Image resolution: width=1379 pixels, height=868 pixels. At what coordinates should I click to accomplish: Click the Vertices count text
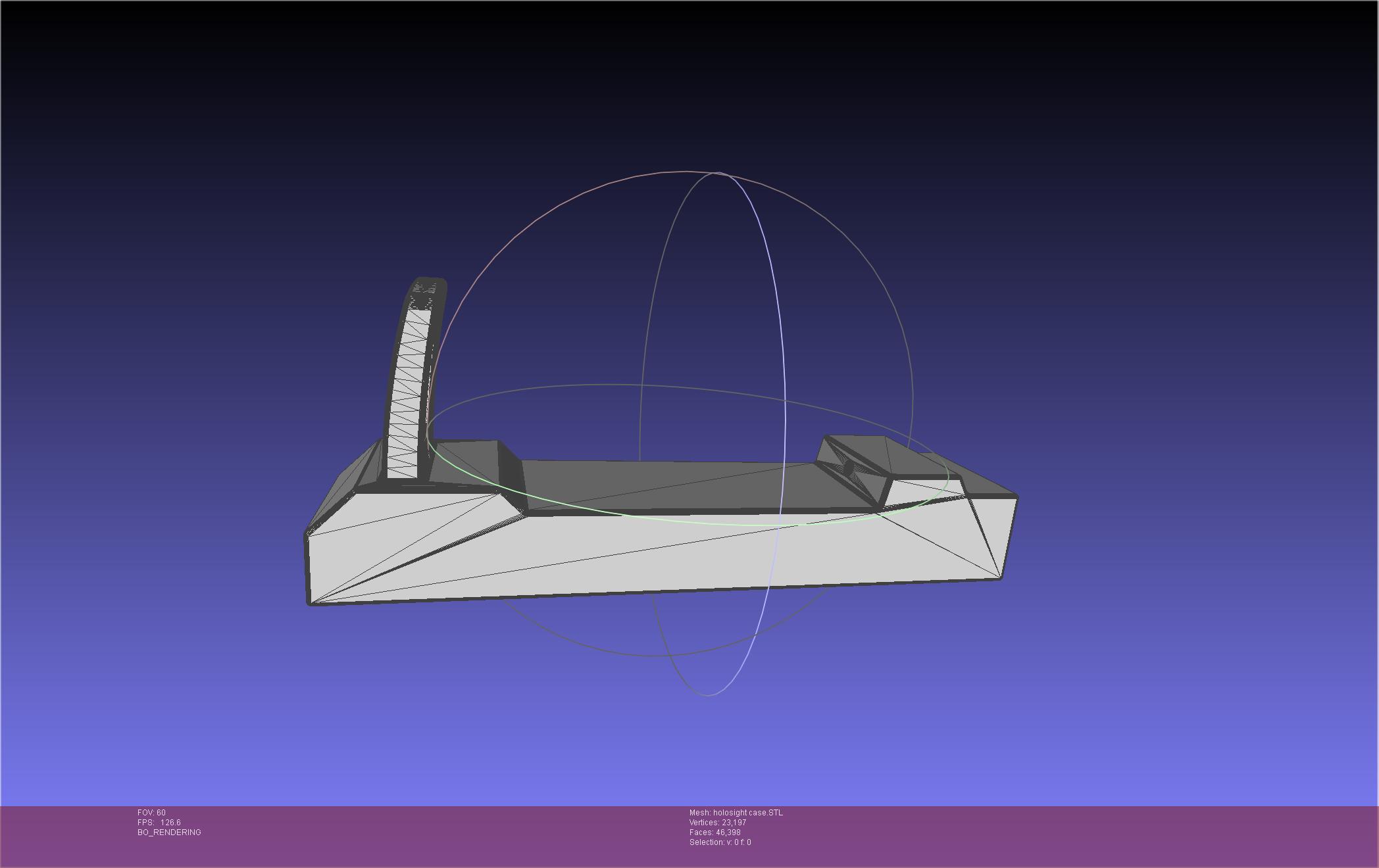pyautogui.click(x=717, y=823)
